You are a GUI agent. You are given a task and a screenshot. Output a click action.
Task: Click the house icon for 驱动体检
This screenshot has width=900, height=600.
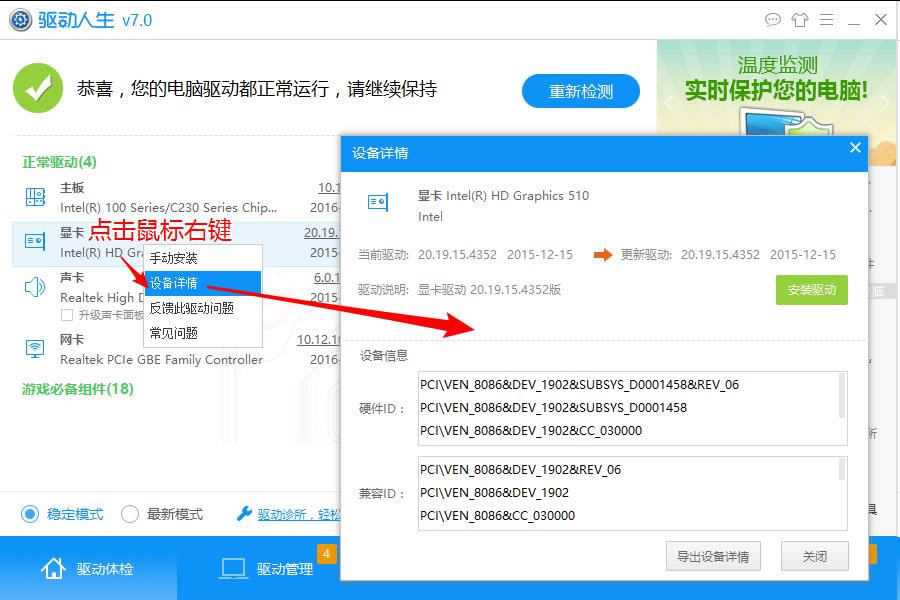(x=53, y=568)
